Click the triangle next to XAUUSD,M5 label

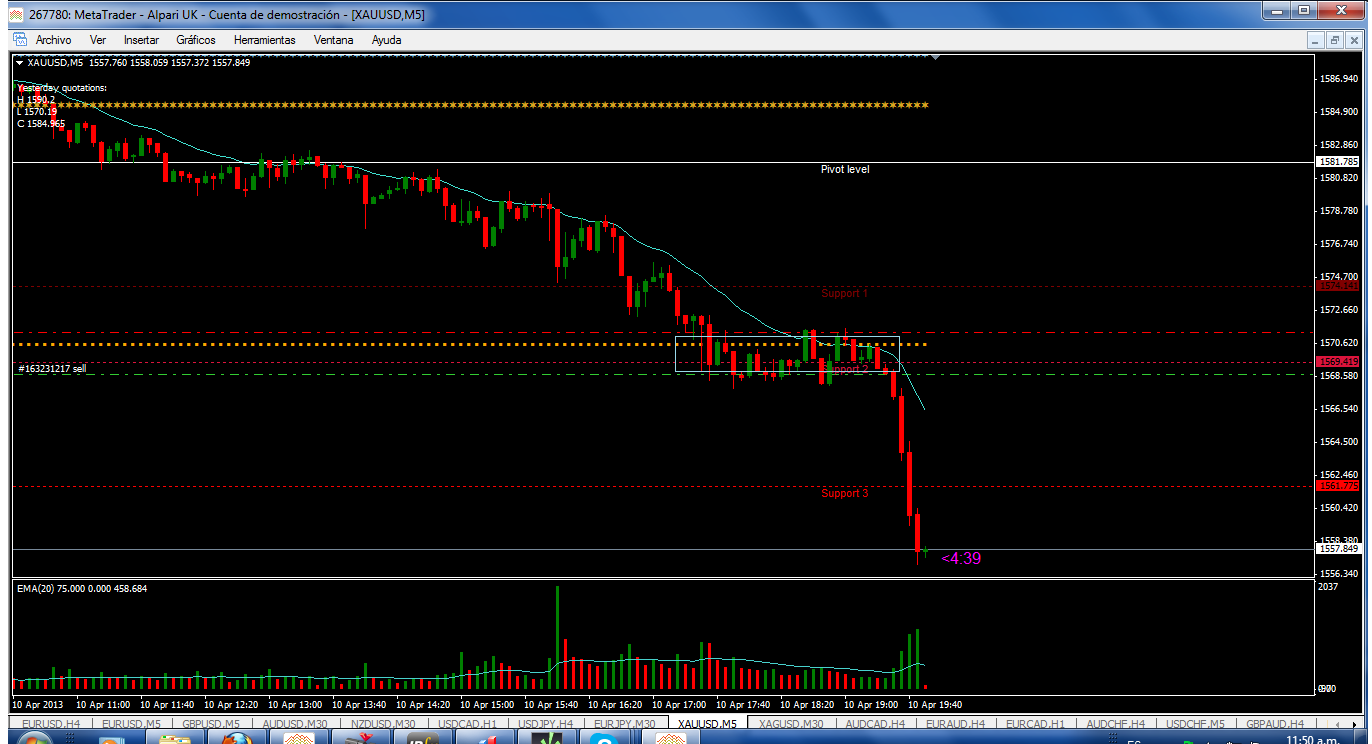[19, 63]
